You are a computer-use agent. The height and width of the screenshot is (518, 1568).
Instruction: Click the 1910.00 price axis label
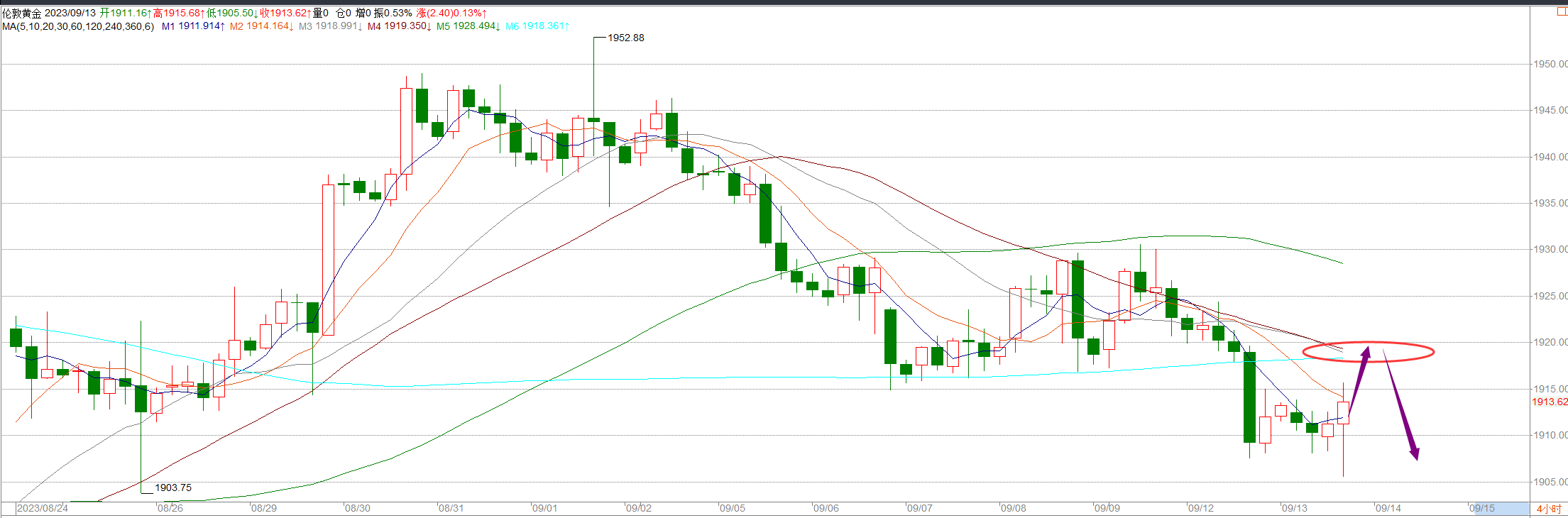pos(1550,435)
